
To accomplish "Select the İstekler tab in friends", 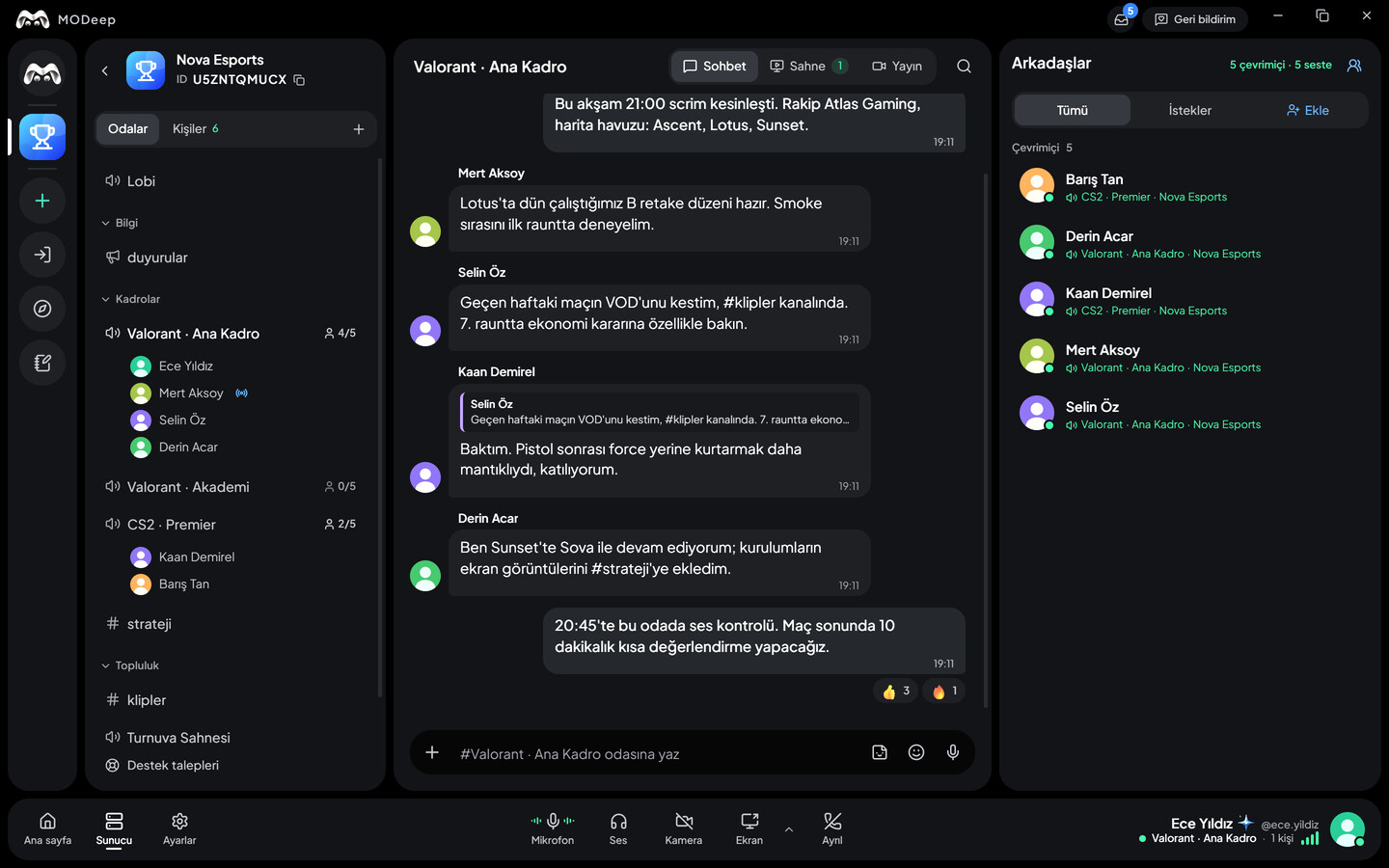I will (1190, 110).
